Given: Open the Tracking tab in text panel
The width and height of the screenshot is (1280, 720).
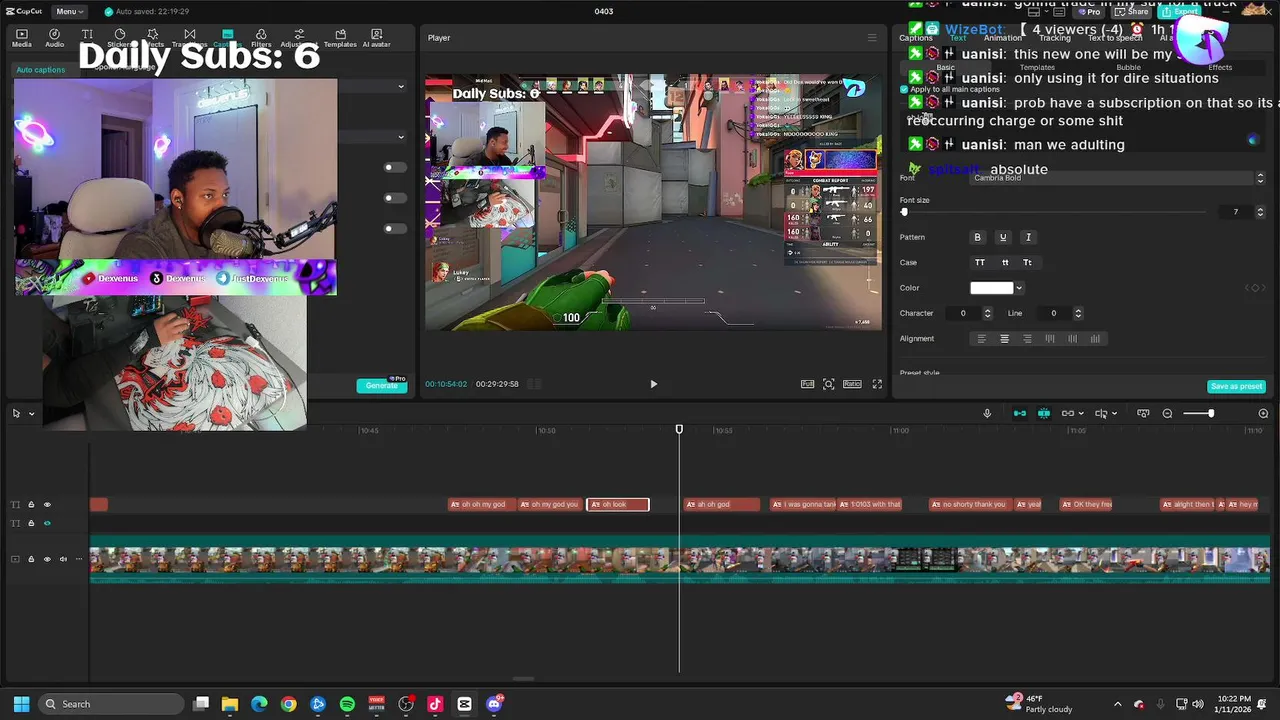Looking at the screenshot, I should (x=1055, y=38).
